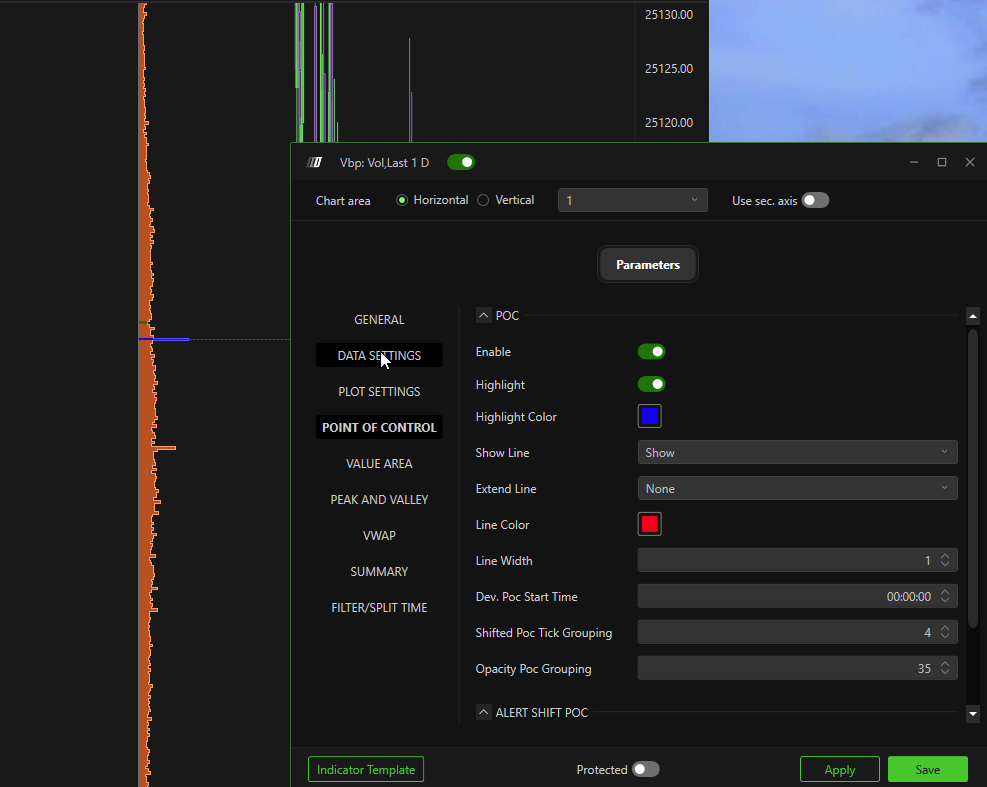
Task: Open the blue Highlight Color swatch
Action: pyautogui.click(x=650, y=416)
